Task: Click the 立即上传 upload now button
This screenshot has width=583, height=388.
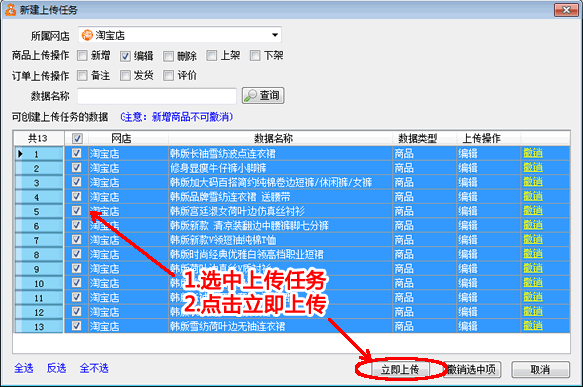Action: pyautogui.click(x=400, y=370)
